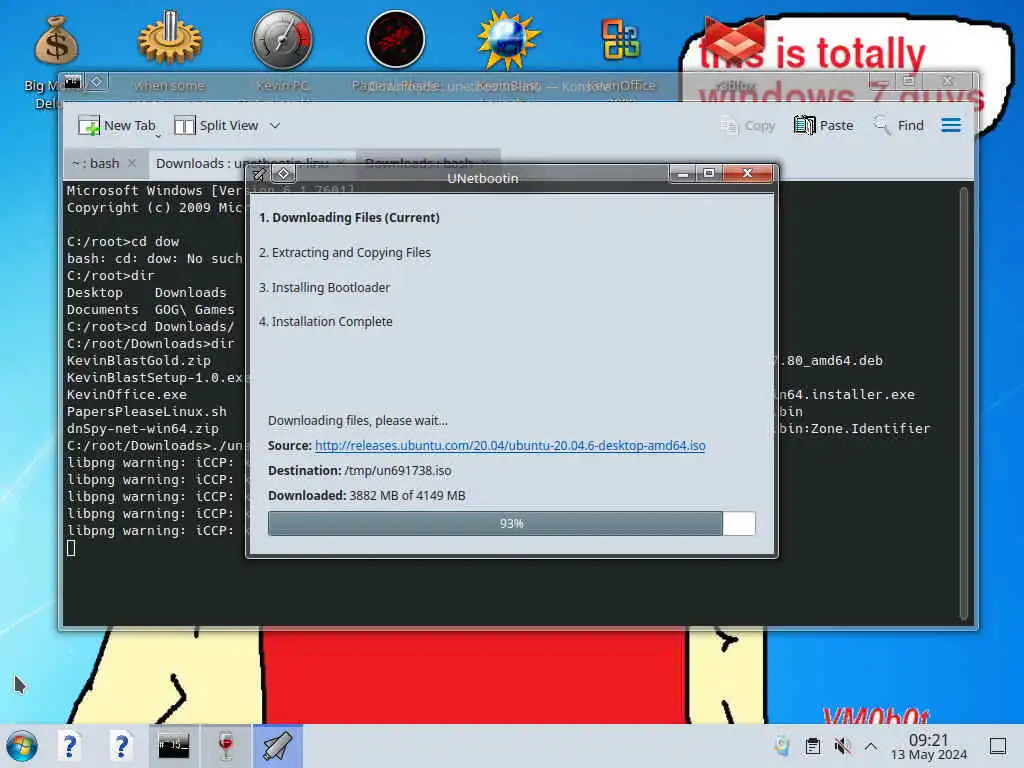The image size is (1024, 768).
Task: Maximize the UNetbootin window
Action: click(709, 174)
